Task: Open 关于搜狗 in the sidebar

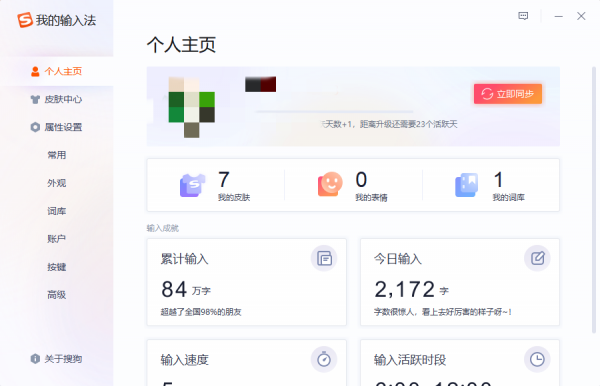Action: point(57,359)
